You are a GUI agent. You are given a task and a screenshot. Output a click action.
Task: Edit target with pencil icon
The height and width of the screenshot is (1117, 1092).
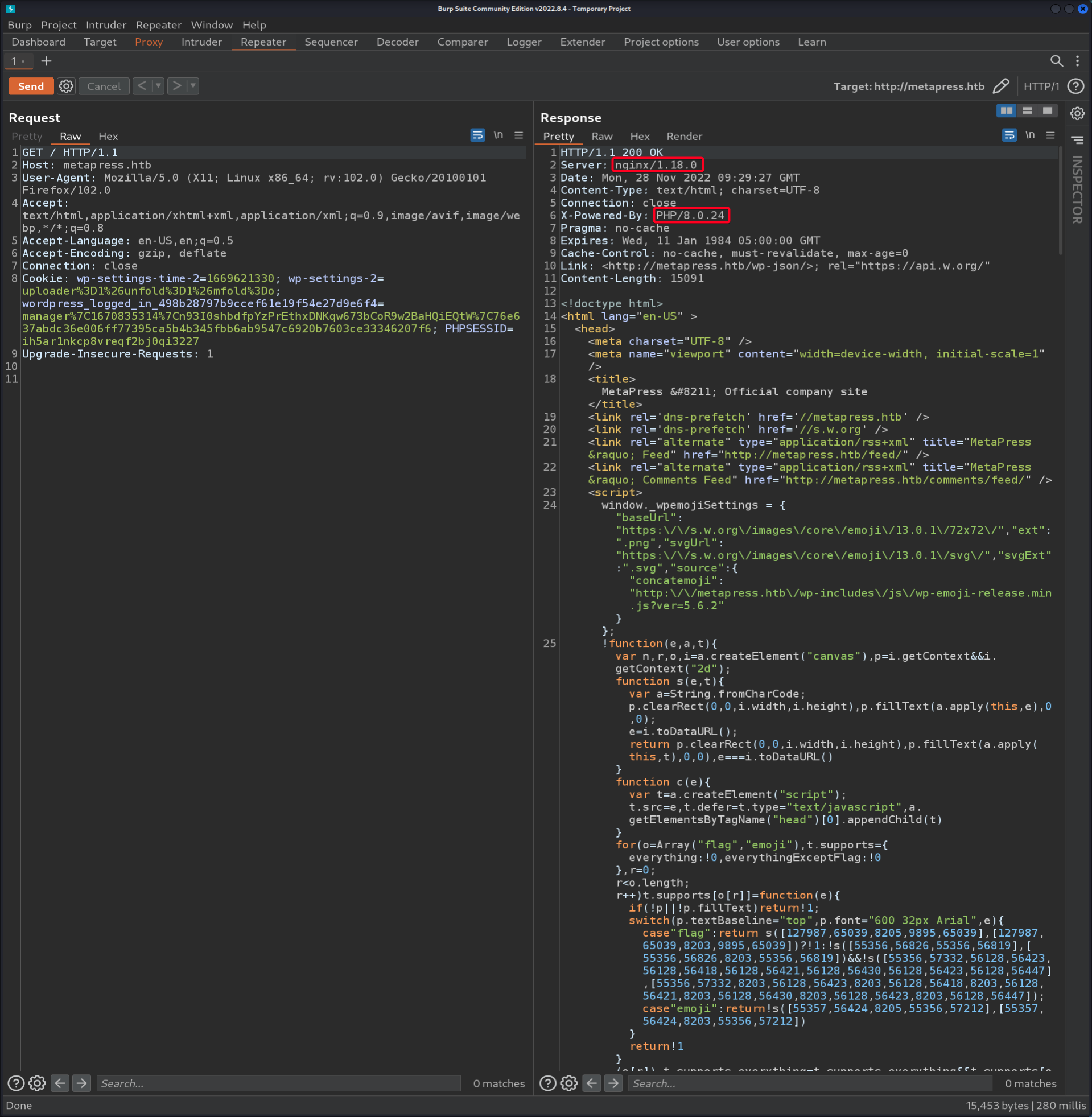click(x=1001, y=86)
